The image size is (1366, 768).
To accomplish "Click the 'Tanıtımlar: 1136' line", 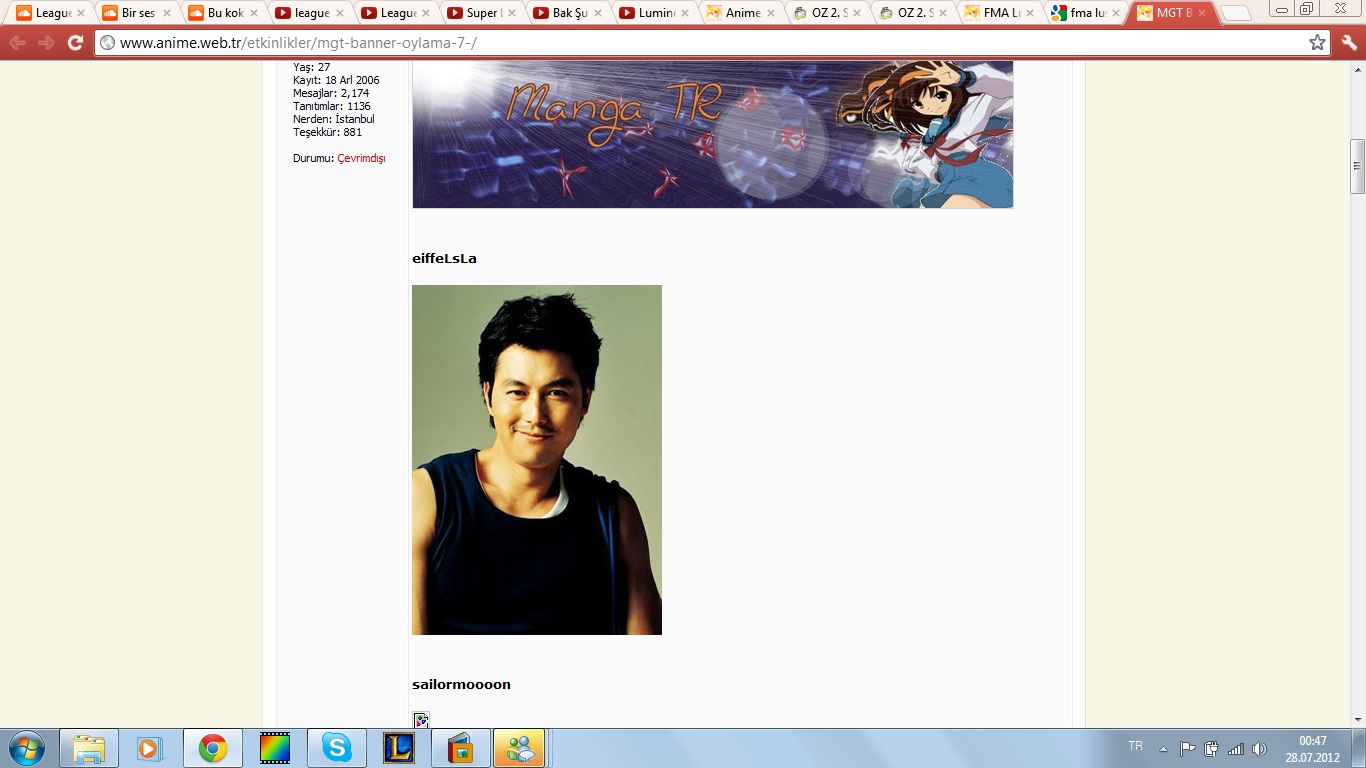I will 332,106.
